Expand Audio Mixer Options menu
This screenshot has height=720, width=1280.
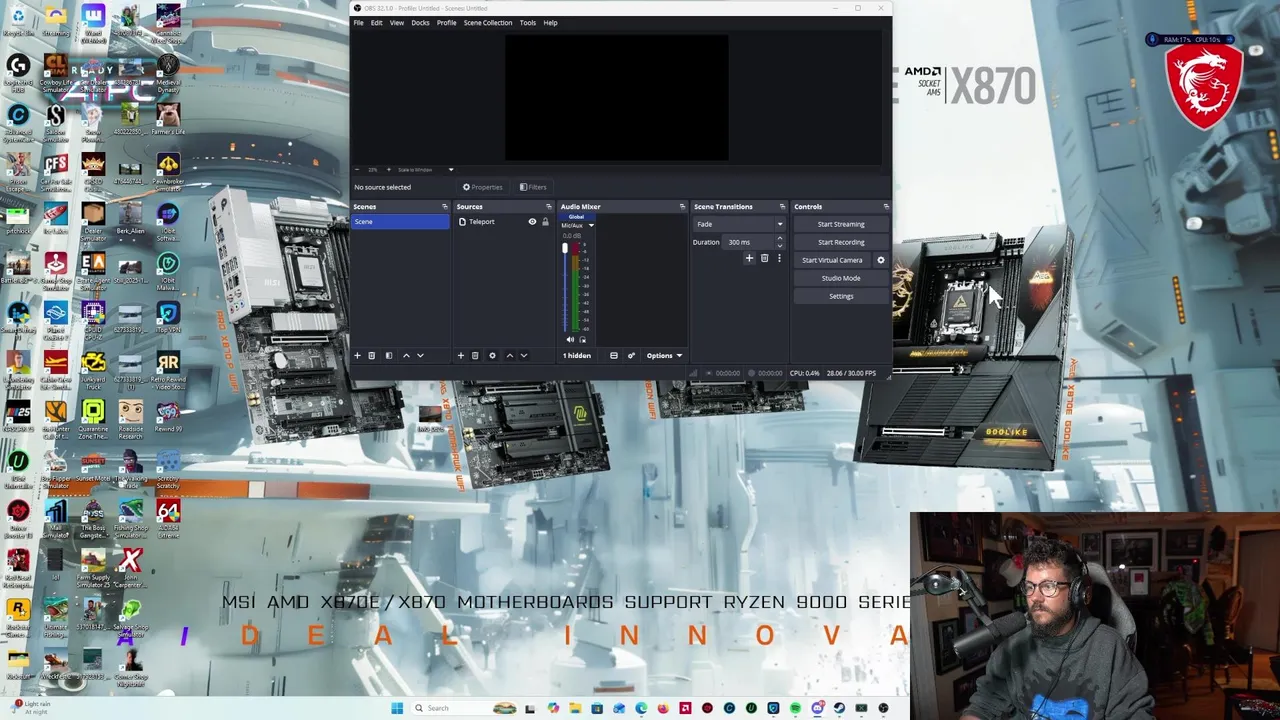664,355
